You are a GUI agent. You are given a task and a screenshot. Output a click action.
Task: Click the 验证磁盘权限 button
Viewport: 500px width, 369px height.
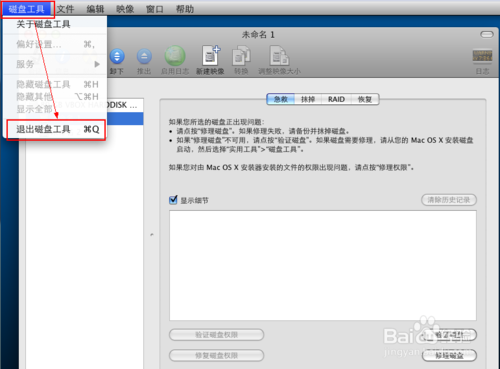pyautogui.click(x=216, y=335)
